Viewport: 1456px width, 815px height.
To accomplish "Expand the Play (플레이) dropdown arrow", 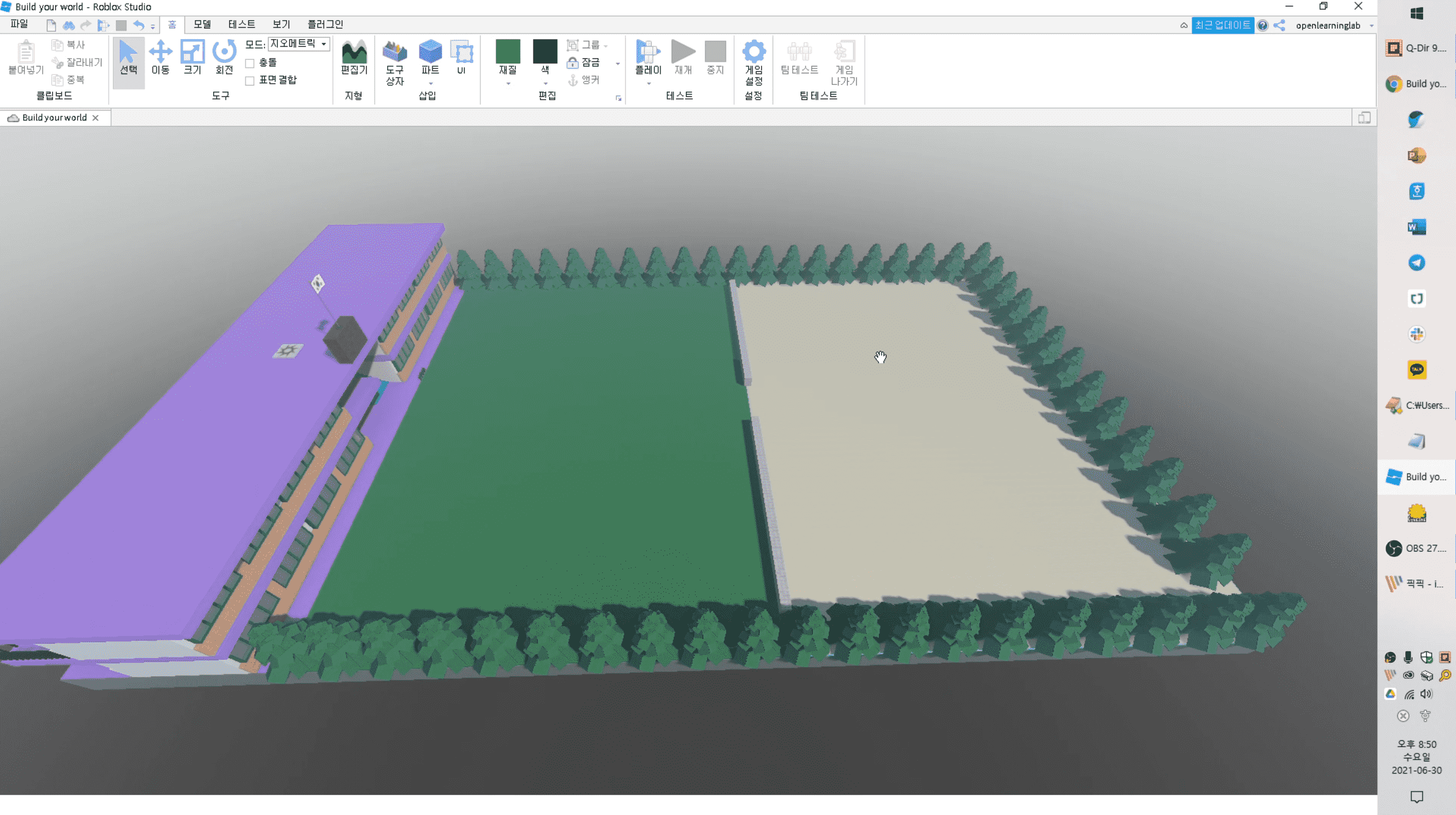I will 648,83.
